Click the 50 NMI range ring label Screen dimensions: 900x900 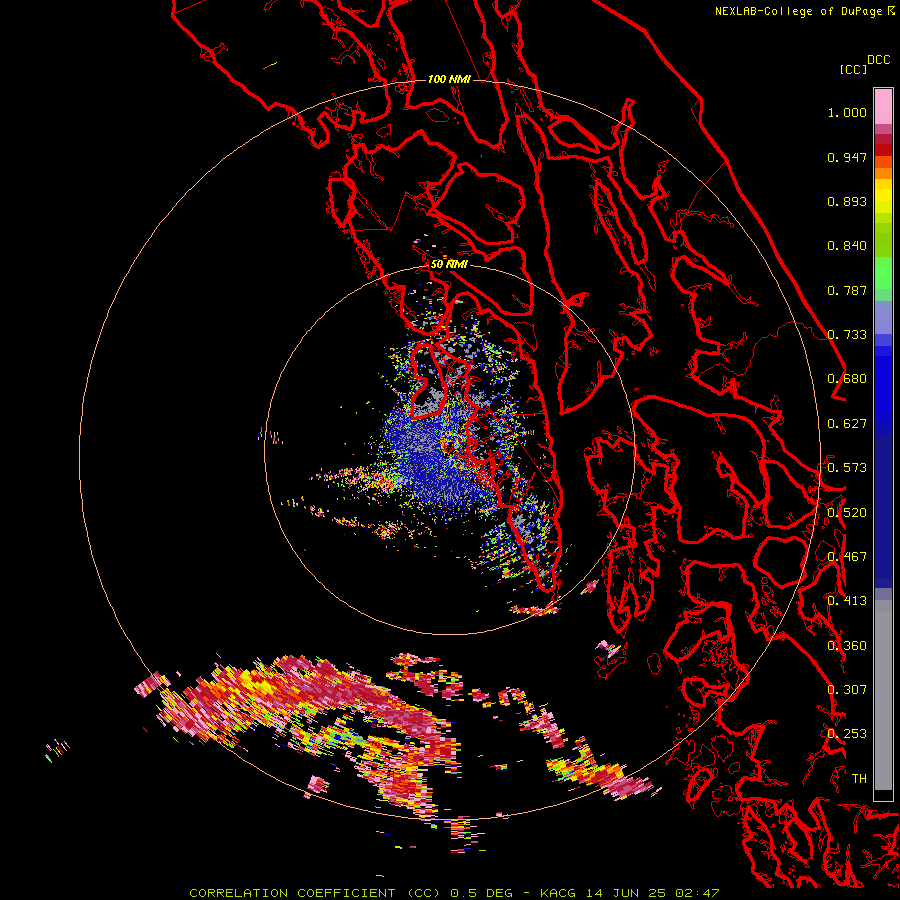449,265
